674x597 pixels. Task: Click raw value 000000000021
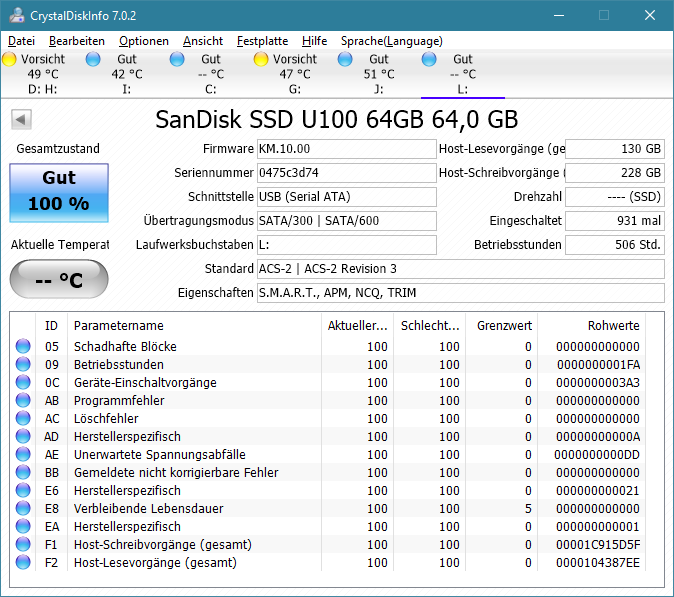(x=598, y=491)
